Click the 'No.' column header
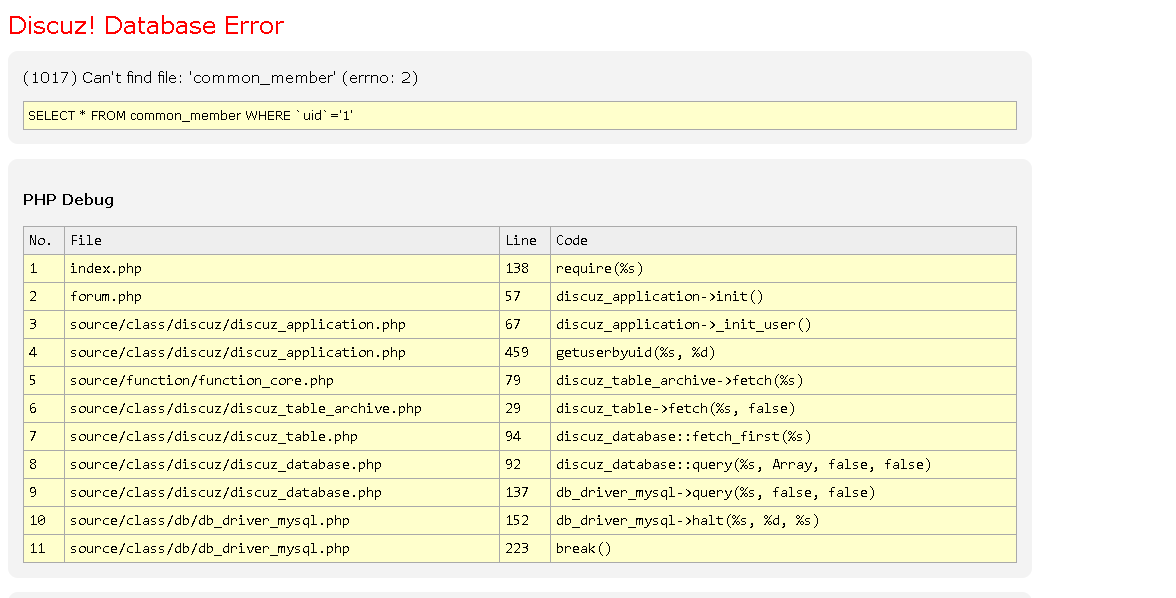1176x598 pixels. click(x=44, y=240)
